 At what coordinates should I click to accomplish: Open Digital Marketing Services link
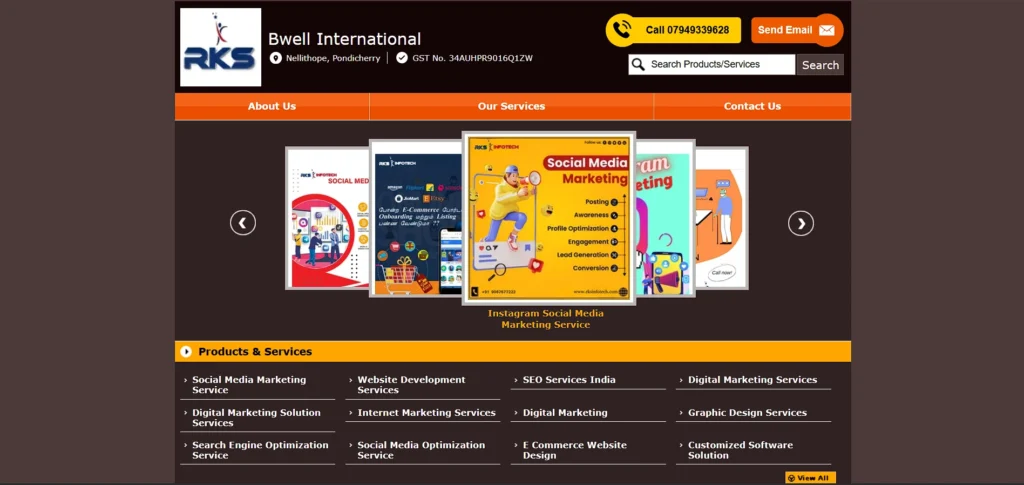tap(752, 379)
